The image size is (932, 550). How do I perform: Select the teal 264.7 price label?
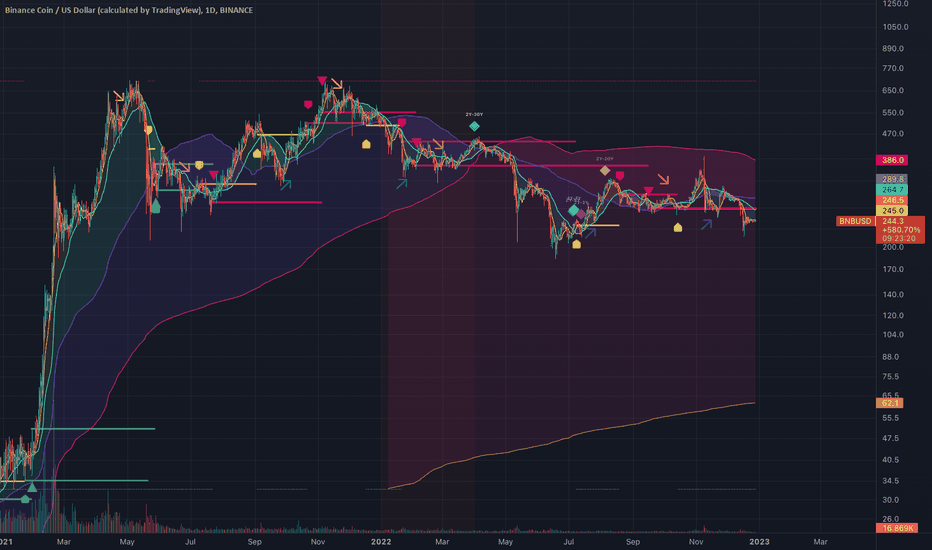[x=892, y=190]
